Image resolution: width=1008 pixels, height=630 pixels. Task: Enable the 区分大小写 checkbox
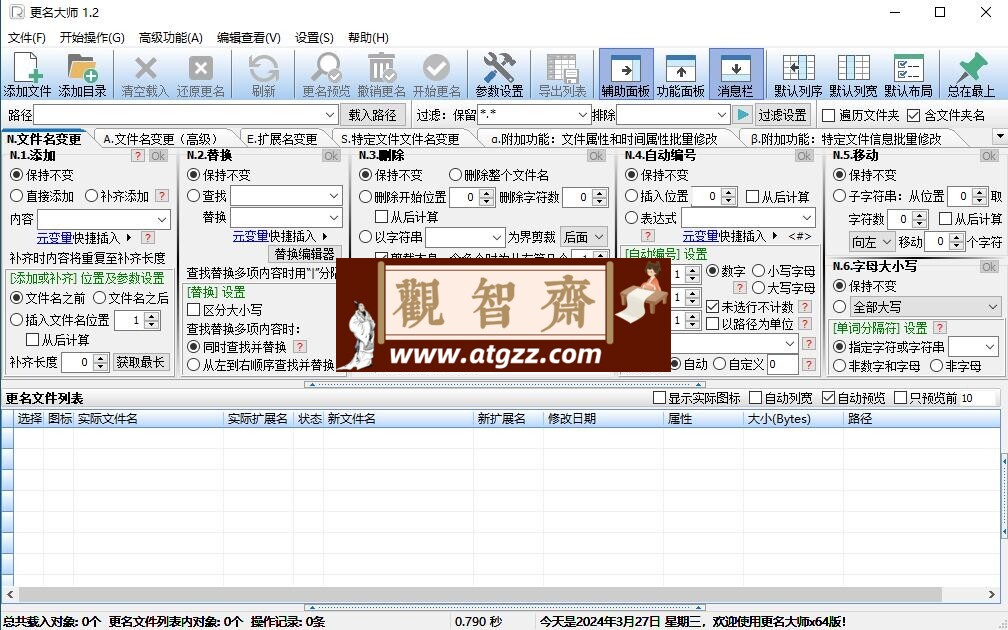pyautogui.click(x=193, y=310)
